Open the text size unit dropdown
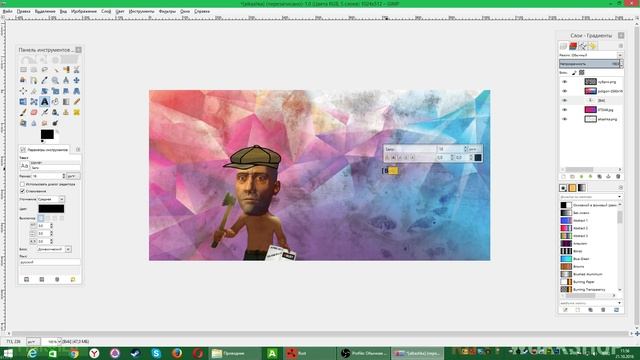This screenshot has height=360, width=640. click(73, 176)
